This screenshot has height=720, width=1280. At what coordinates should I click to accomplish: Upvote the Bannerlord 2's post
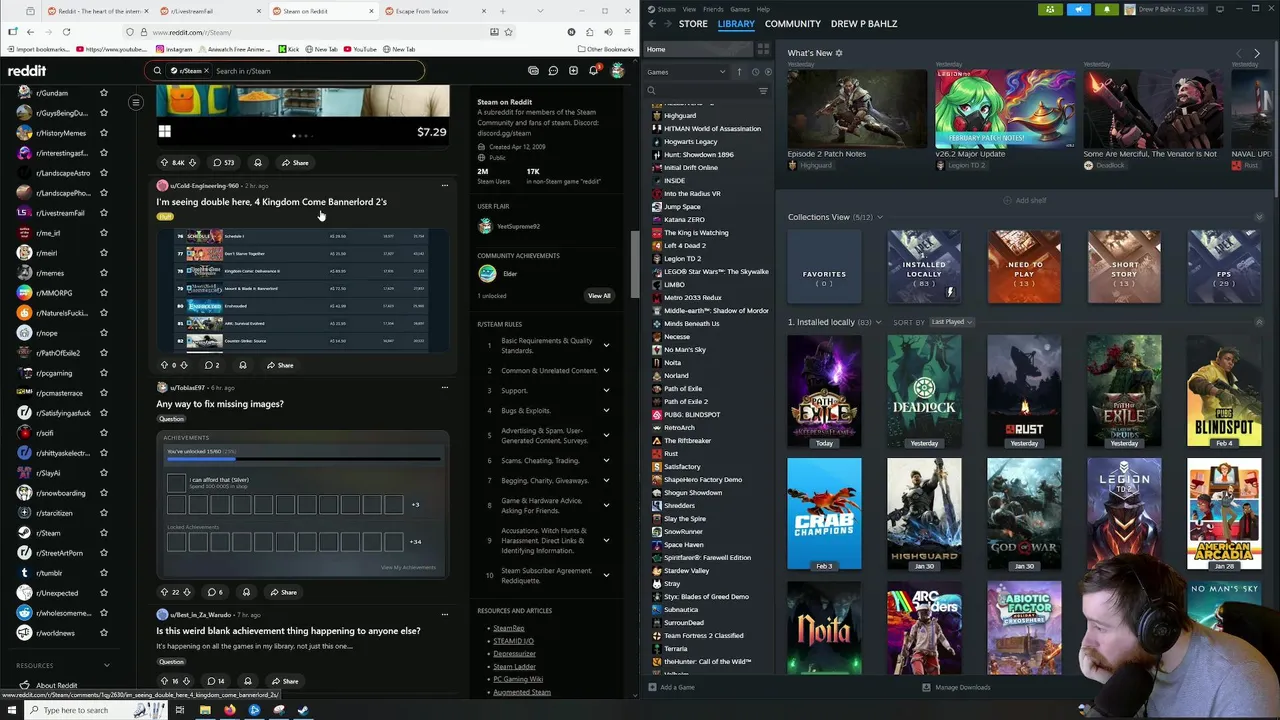pyautogui.click(x=164, y=365)
